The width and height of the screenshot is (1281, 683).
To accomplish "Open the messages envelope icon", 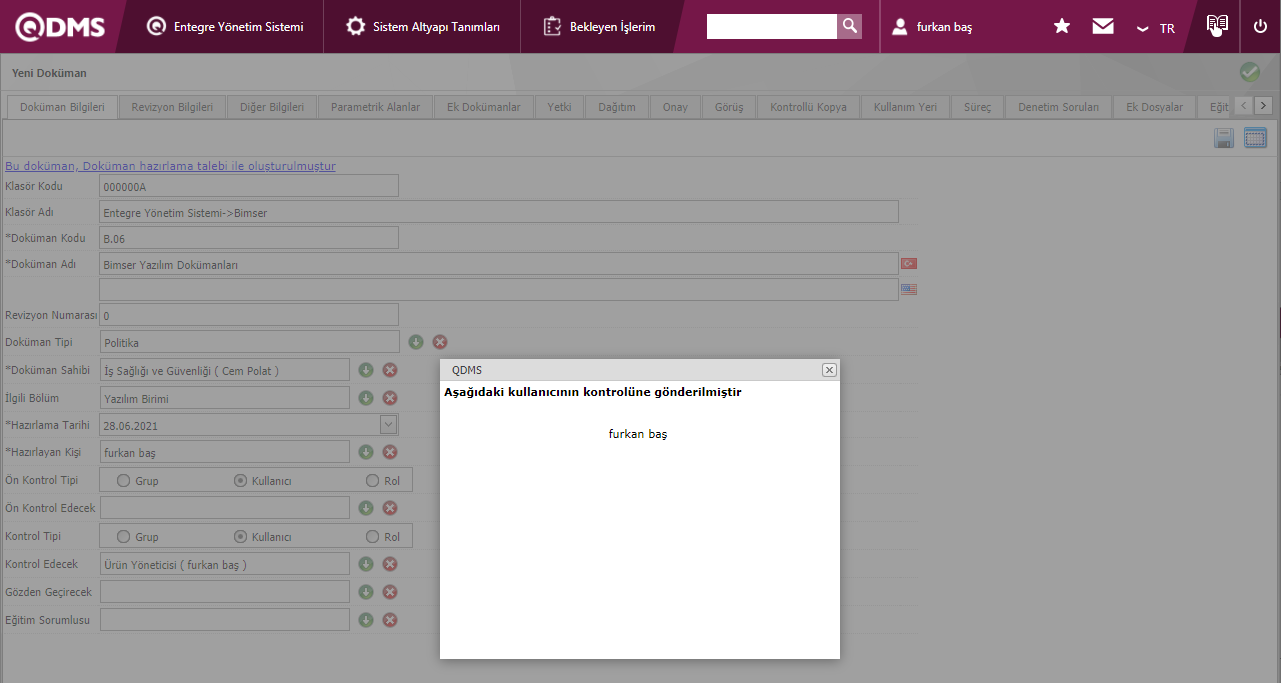I will pyautogui.click(x=1103, y=27).
